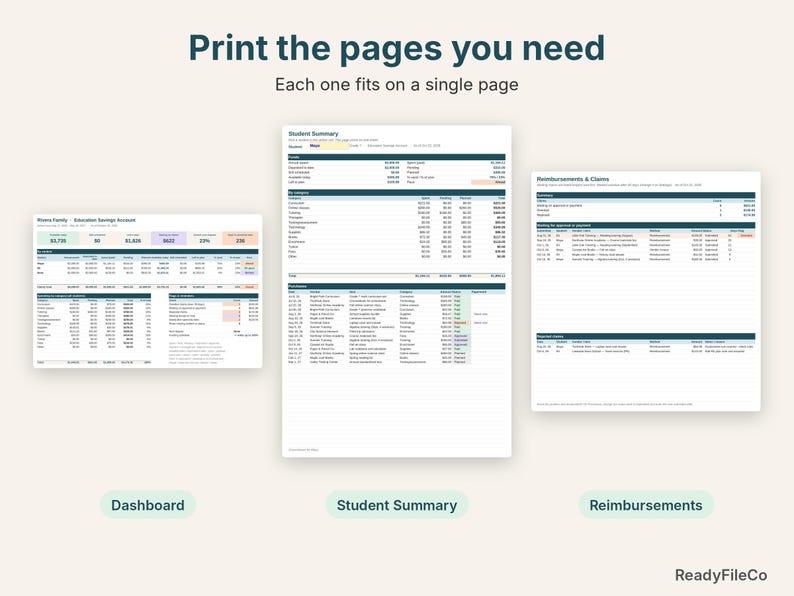The height and width of the screenshot is (596, 794).
Task: Click the Summary header on Reimbursements page
Action: pyautogui.click(x=646, y=195)
